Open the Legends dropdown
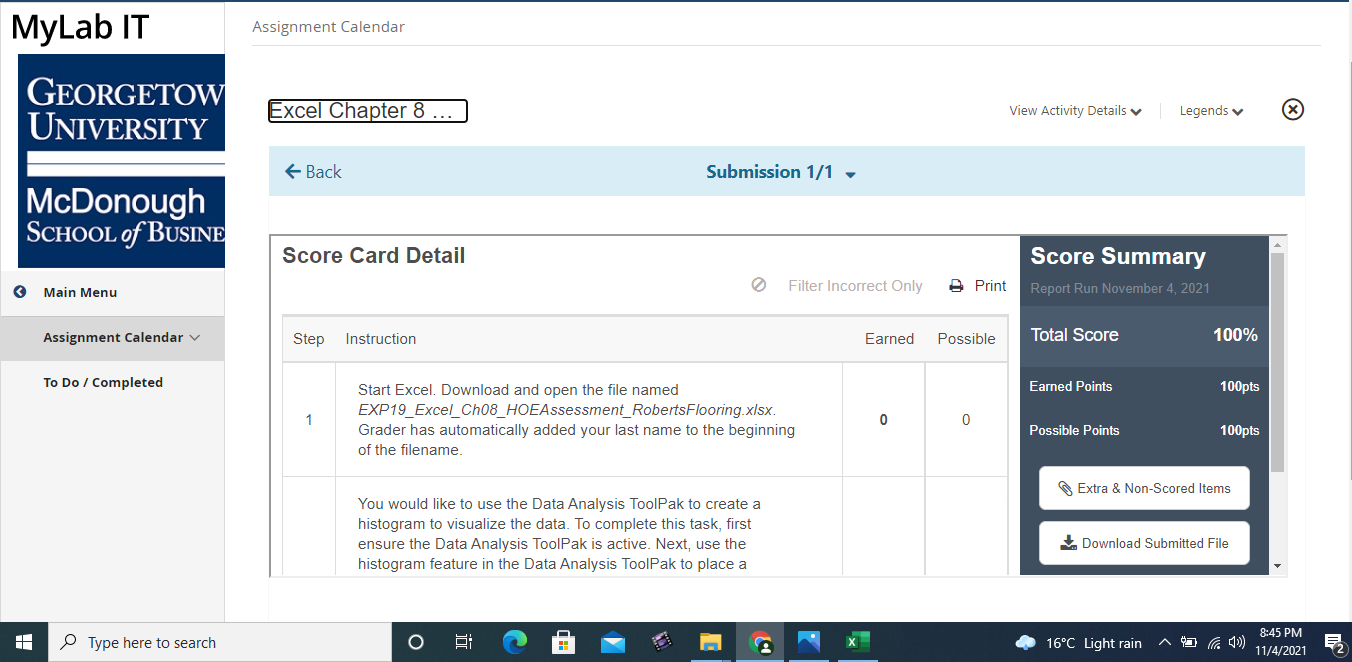The height and width of the screenshot is (662, 1352). coord(1211,111)
